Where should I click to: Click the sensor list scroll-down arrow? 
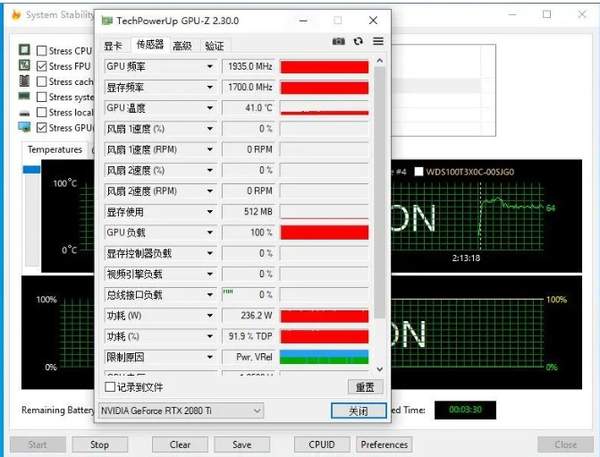coord(380,369)
